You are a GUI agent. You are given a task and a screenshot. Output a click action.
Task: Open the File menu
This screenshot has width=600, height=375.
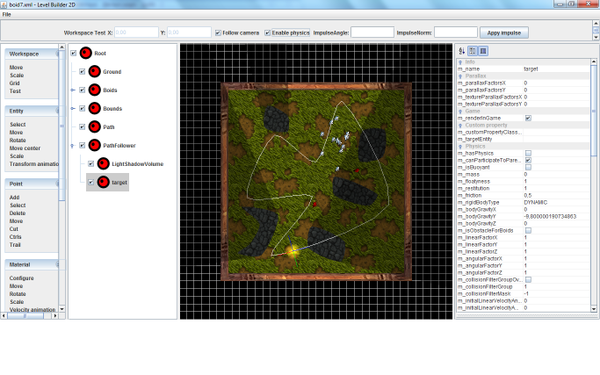(7, 14)
